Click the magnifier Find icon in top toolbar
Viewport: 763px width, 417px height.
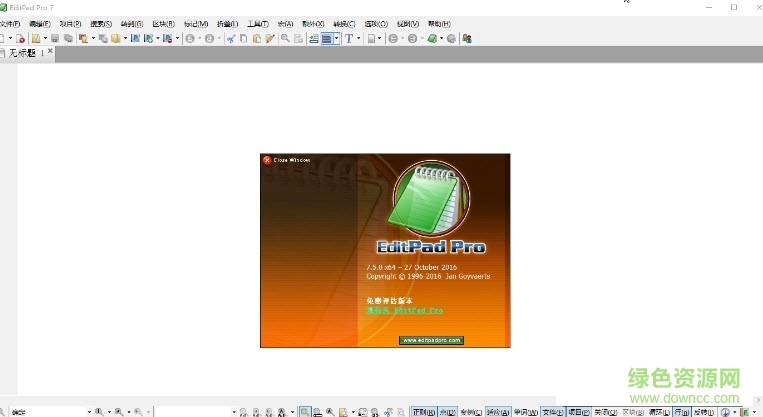pos(285,38)
